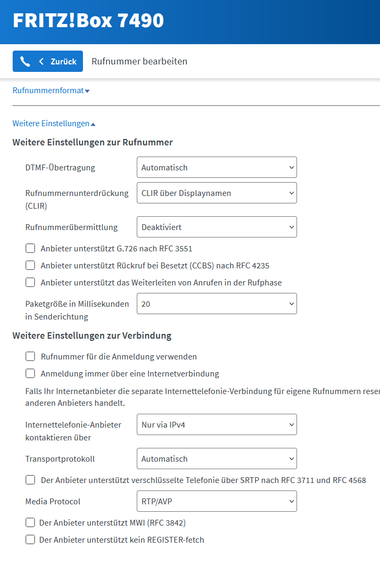
Task: Enable G.726 nach RFC 3551 support
Action: pyautogui.click(x=30, y=248)
